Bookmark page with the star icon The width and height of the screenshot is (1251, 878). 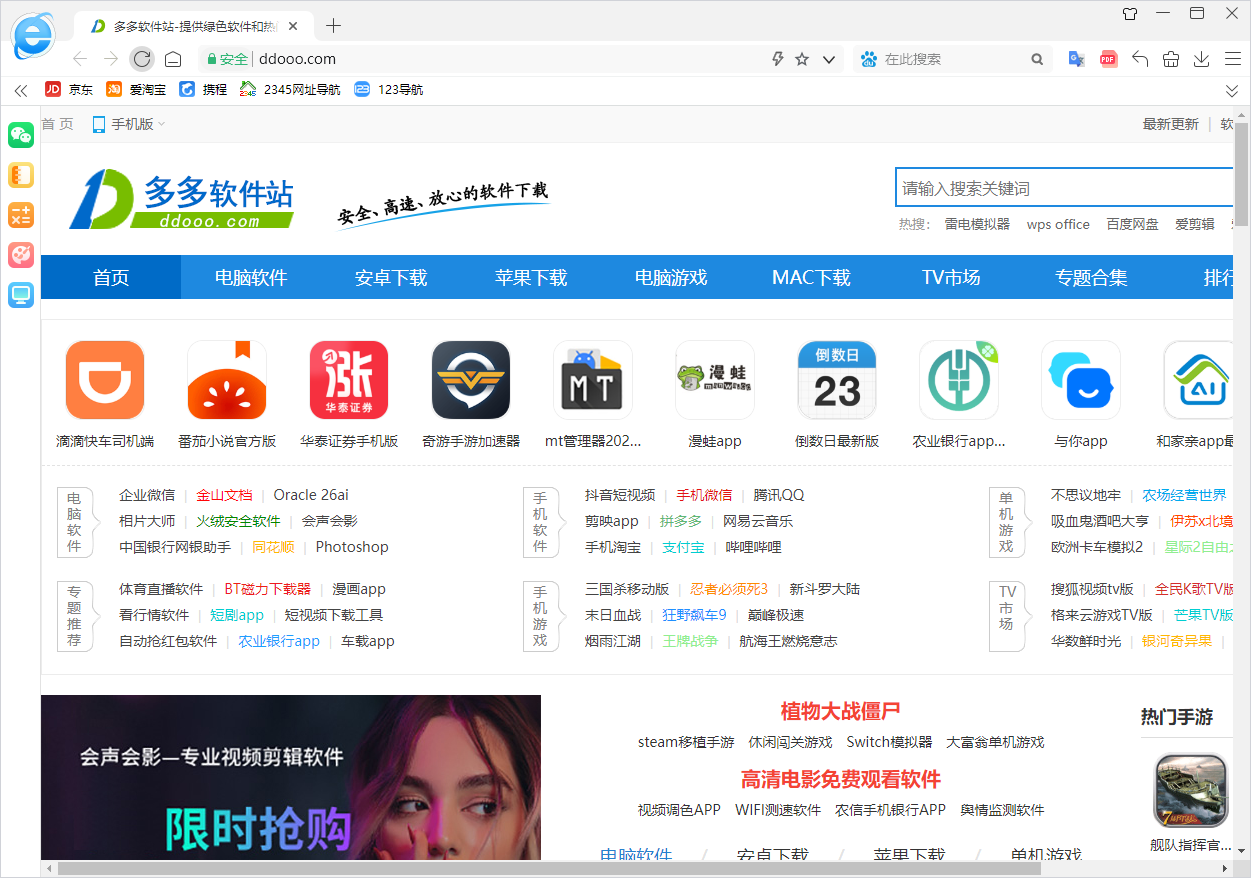802,59
